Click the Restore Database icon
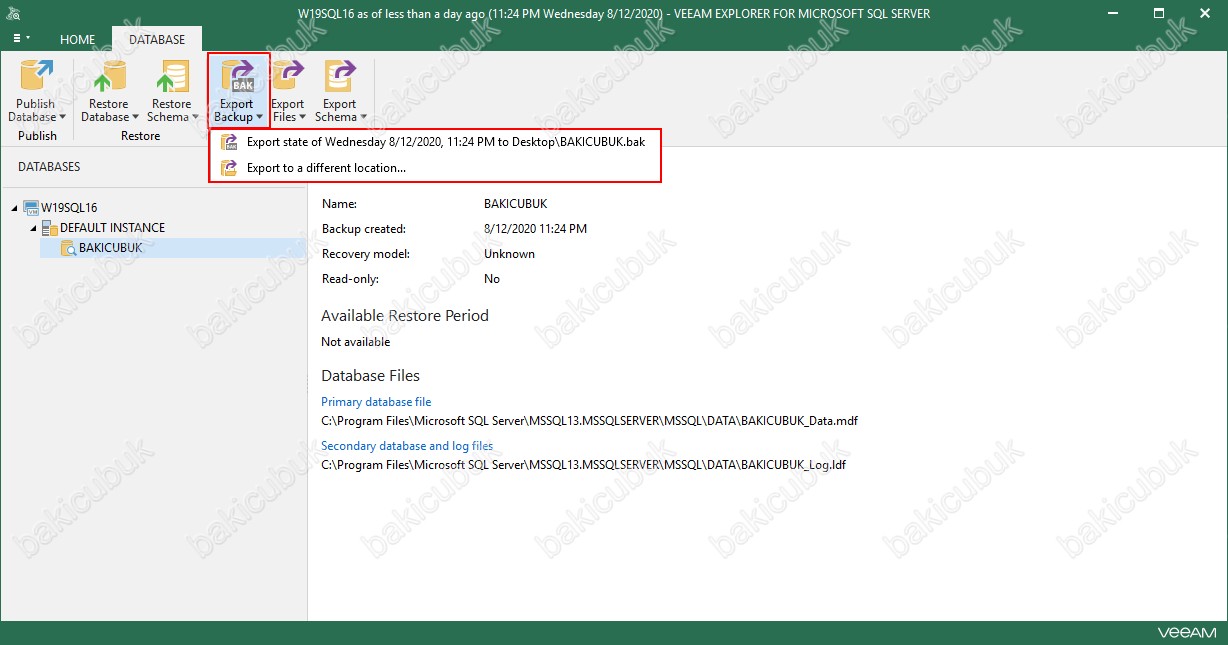Screen dimensions: 1228x645 (109, 77)
